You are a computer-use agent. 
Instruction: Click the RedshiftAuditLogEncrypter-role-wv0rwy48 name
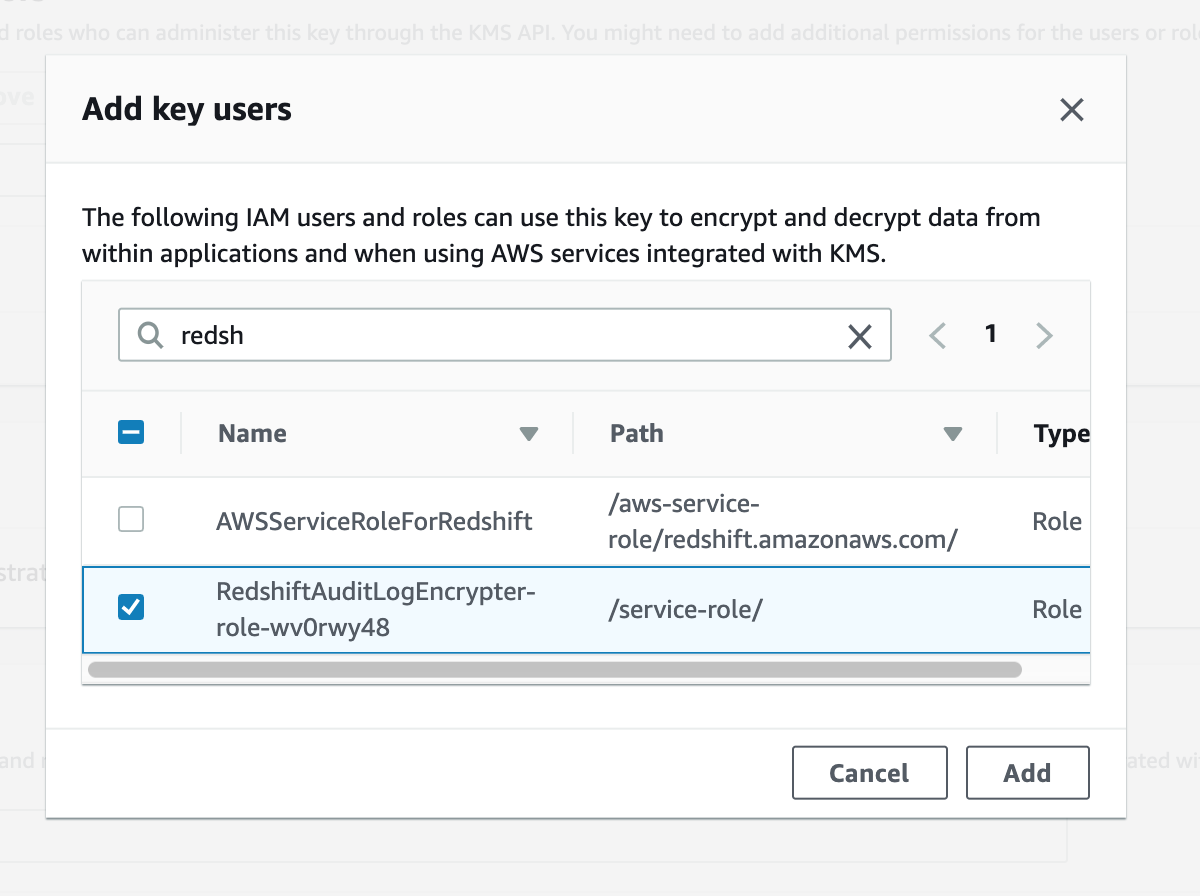pos(376,609)
